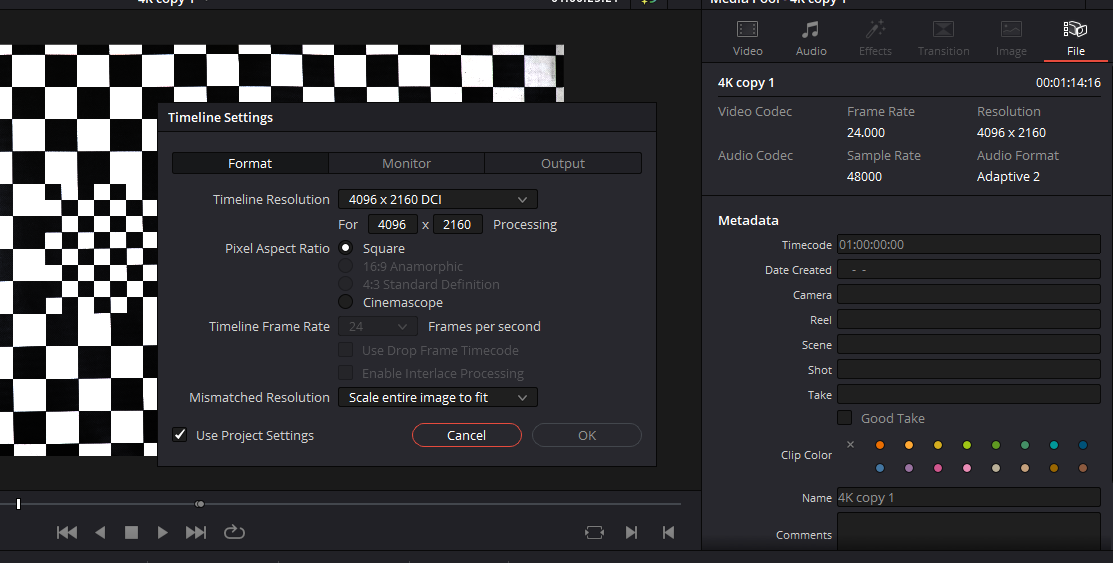
Task: Open the Timeline Frame Rate dropdown
Action: tap(378, 326)
